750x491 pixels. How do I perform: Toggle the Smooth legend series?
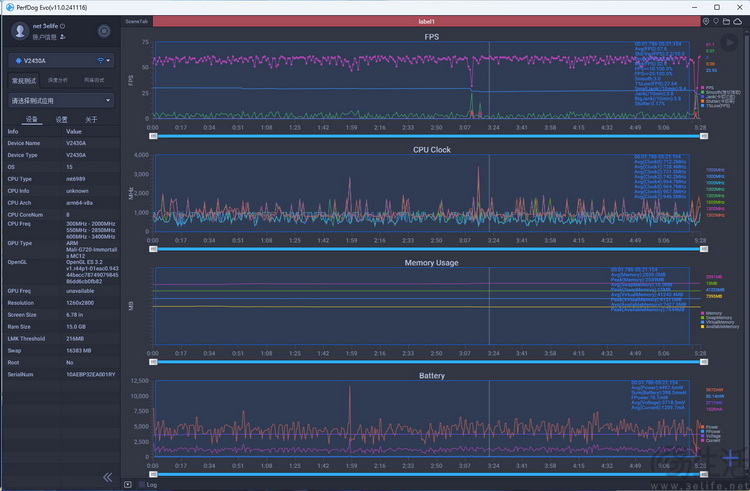720,92
